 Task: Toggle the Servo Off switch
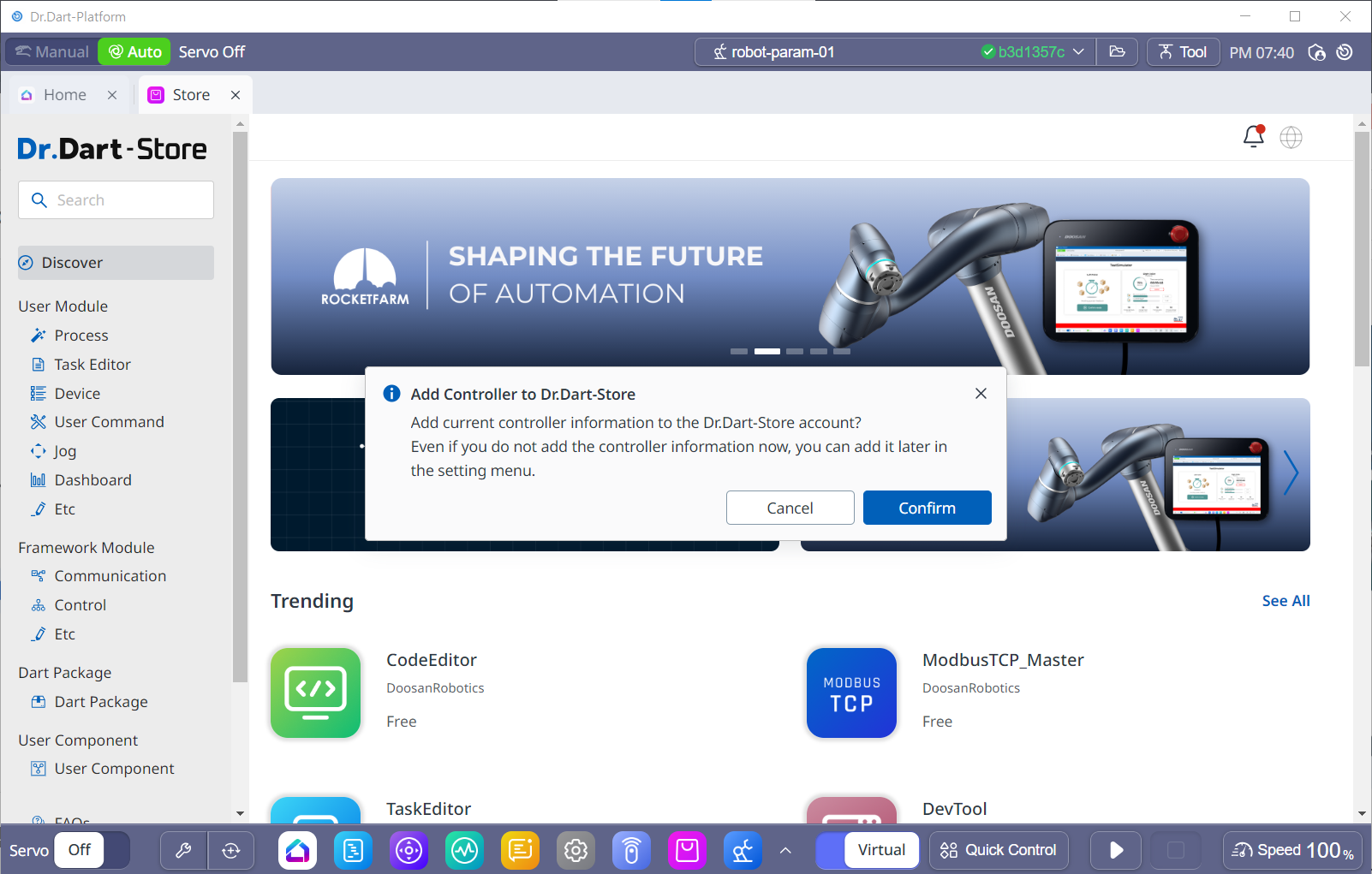tap(92, 850)
